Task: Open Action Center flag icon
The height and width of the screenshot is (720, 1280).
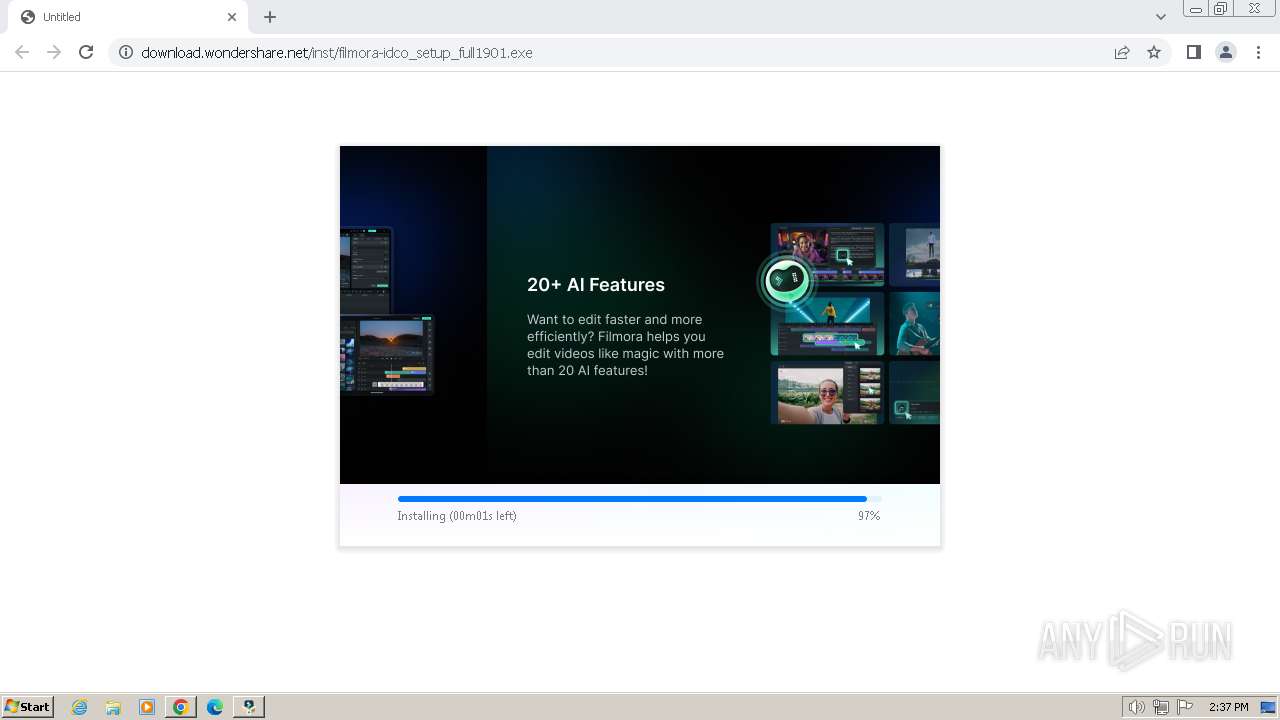Action: point(1185,707)
